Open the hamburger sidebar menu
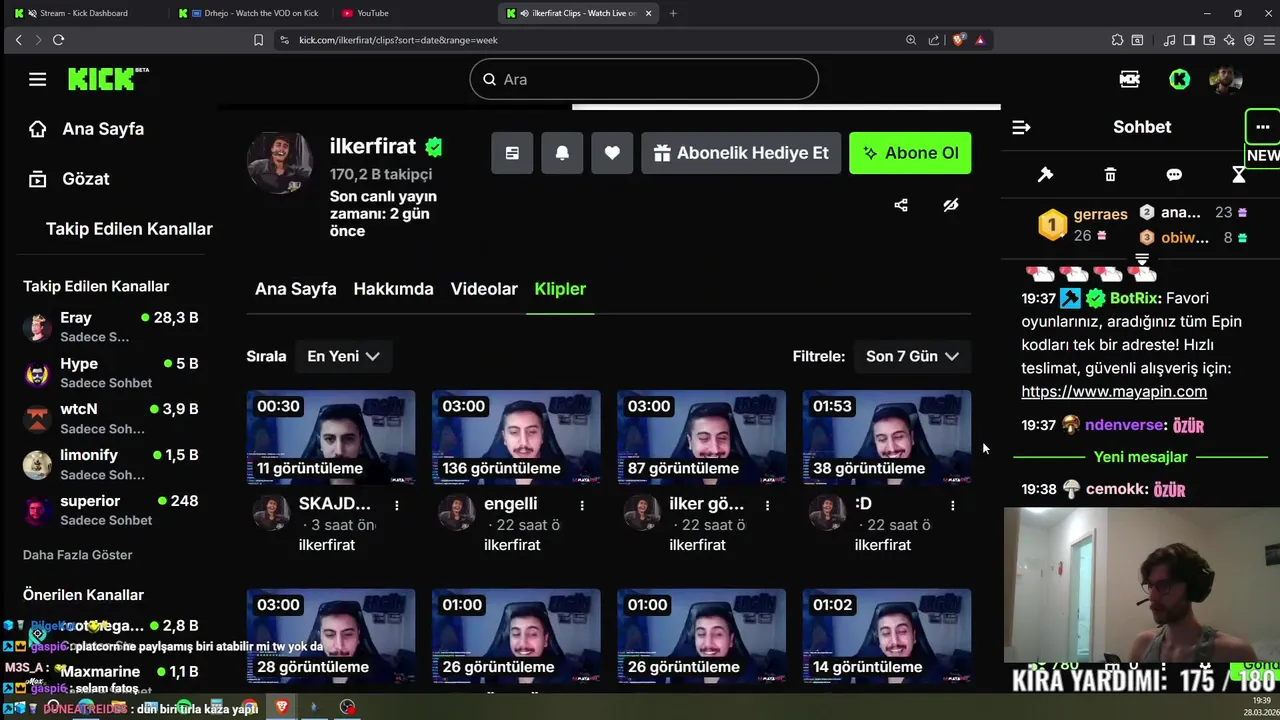This screenshot has height=720, width=1280. 38,79
